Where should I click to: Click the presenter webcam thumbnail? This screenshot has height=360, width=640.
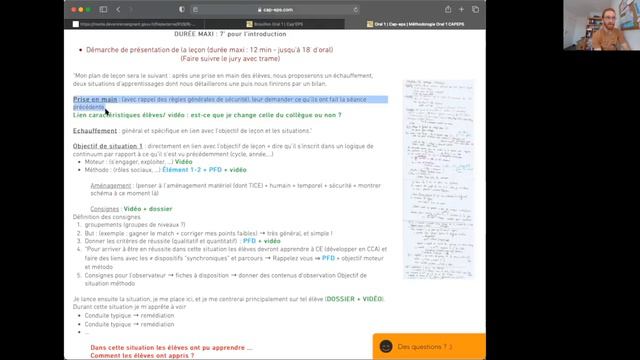point(601,25)
